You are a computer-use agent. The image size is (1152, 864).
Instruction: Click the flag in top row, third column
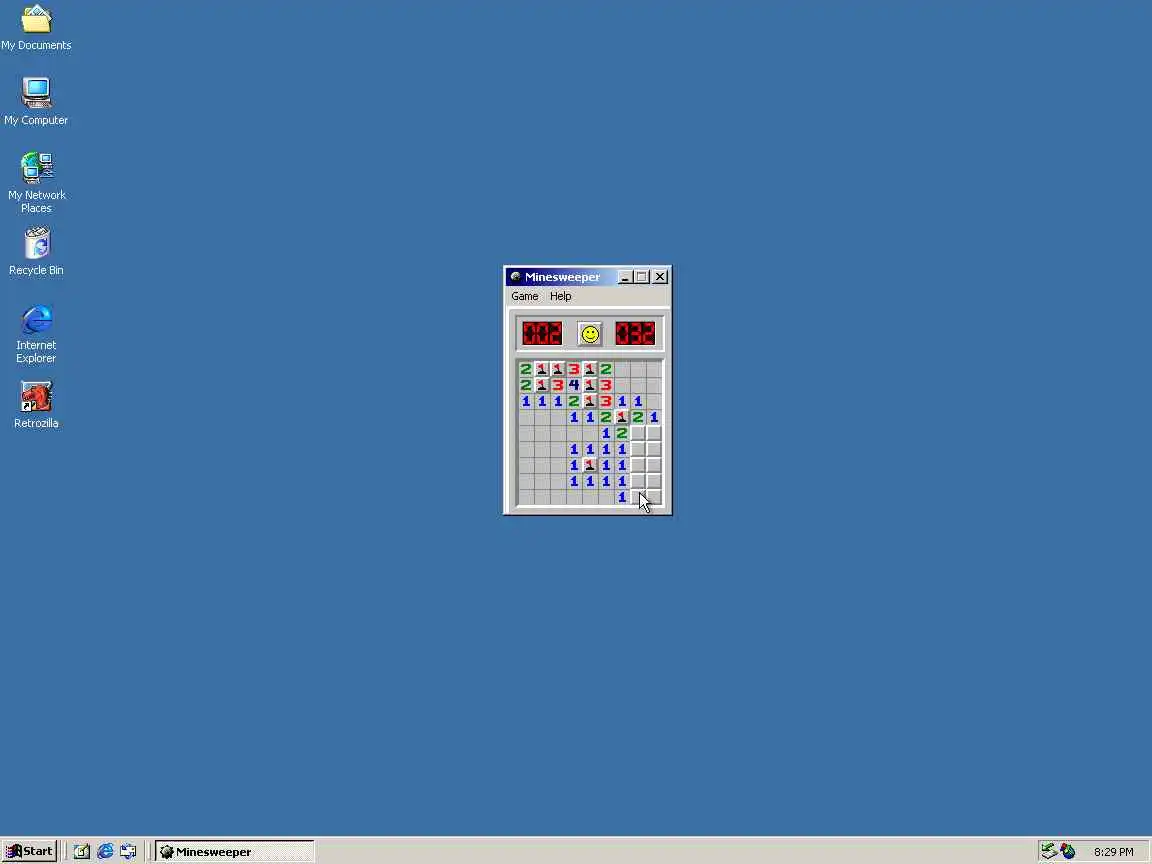[558, 369]
